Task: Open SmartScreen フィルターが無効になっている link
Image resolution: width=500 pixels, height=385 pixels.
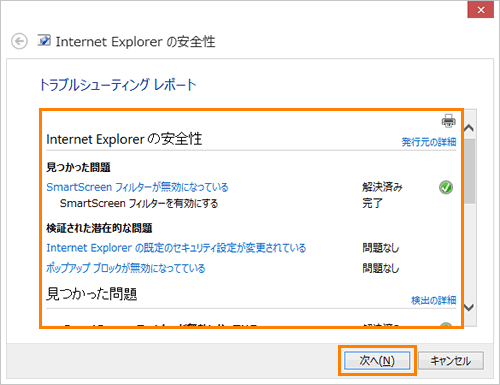Action: [137, 187]
